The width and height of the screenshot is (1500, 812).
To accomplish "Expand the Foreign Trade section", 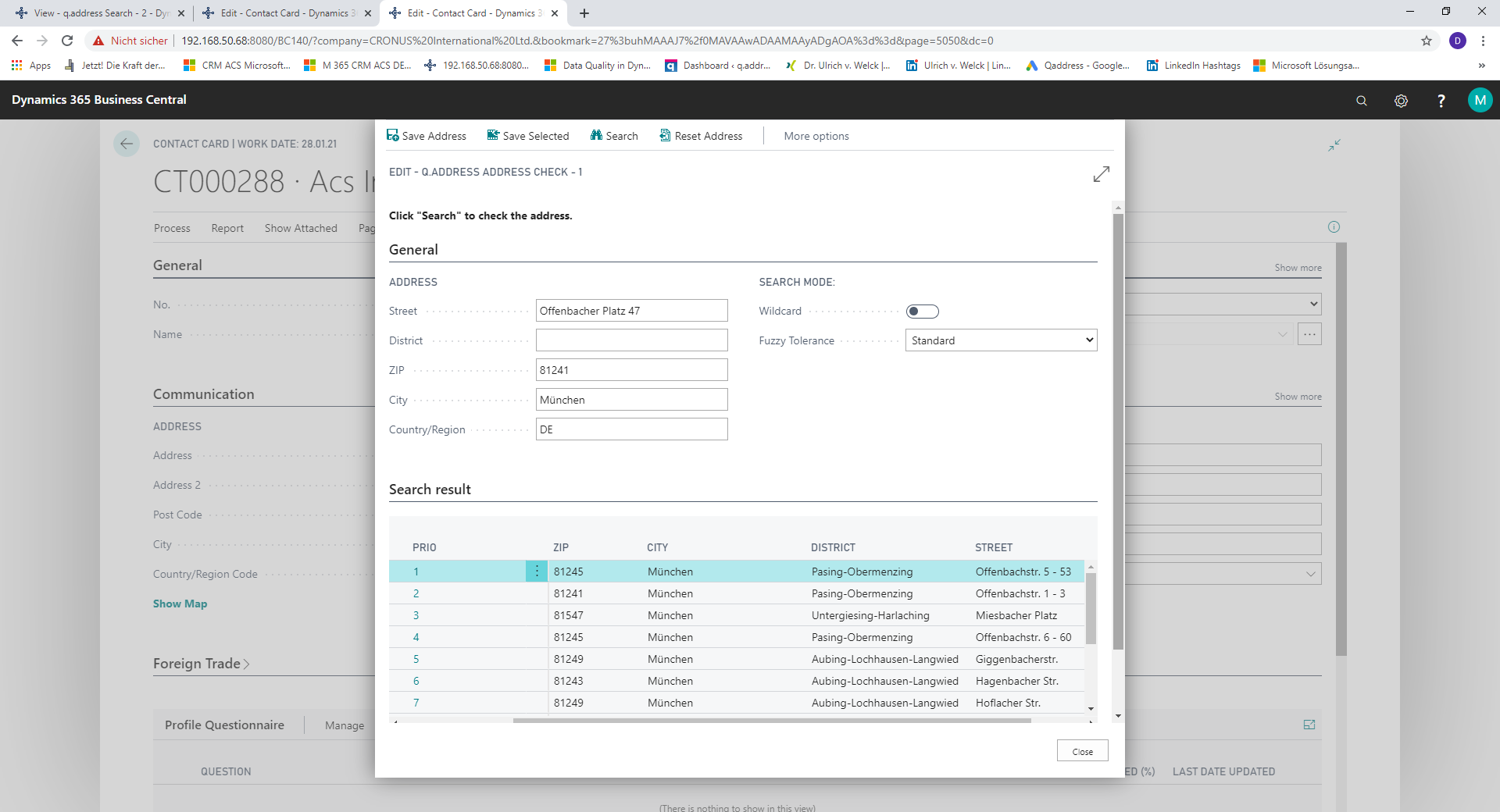I will [201, 664].
